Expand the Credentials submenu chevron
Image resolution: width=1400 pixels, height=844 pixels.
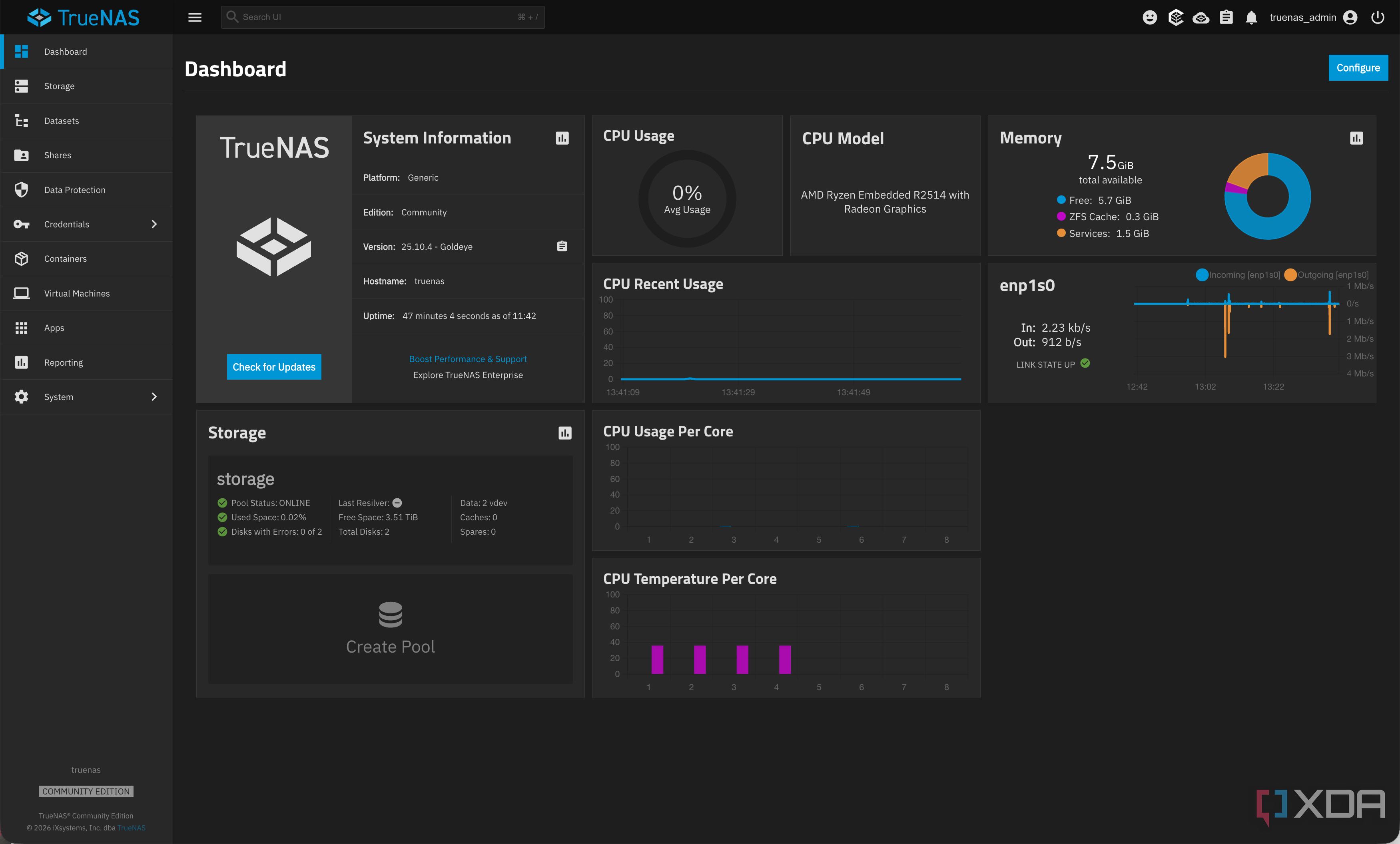[x=154, y=224]
